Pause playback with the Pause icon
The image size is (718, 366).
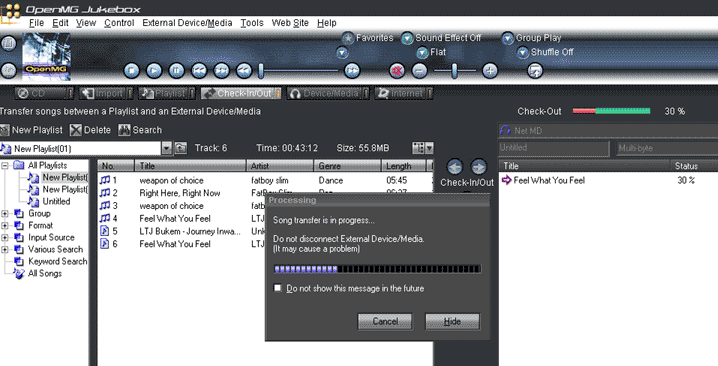pos(176,71)
